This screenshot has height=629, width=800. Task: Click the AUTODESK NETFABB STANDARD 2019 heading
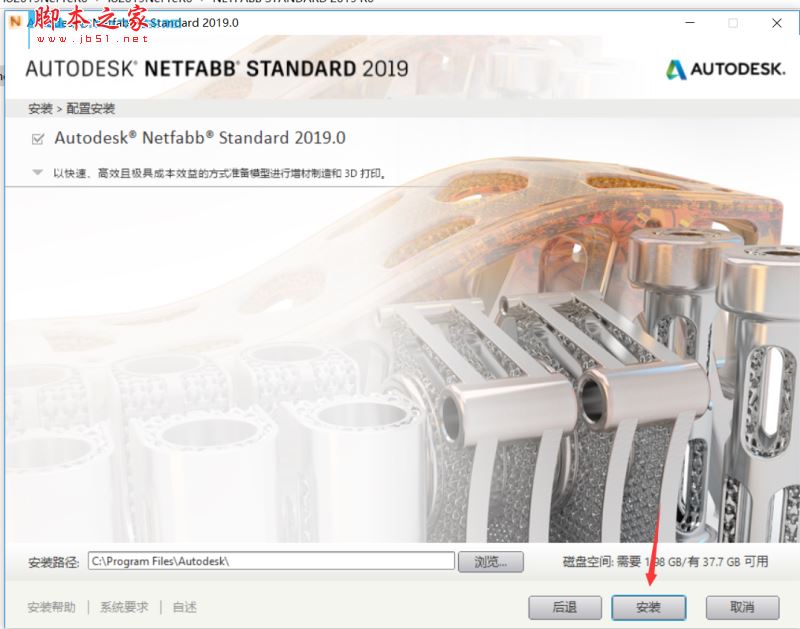coord(217,69)
